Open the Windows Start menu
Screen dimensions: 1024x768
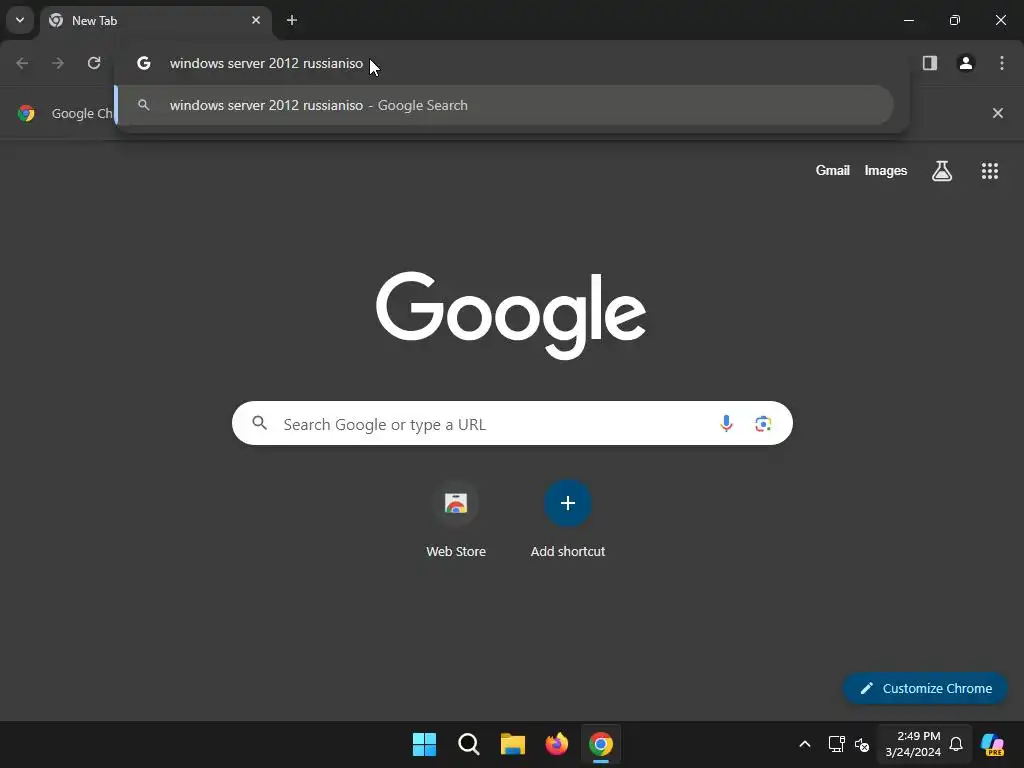pos(424,744)
